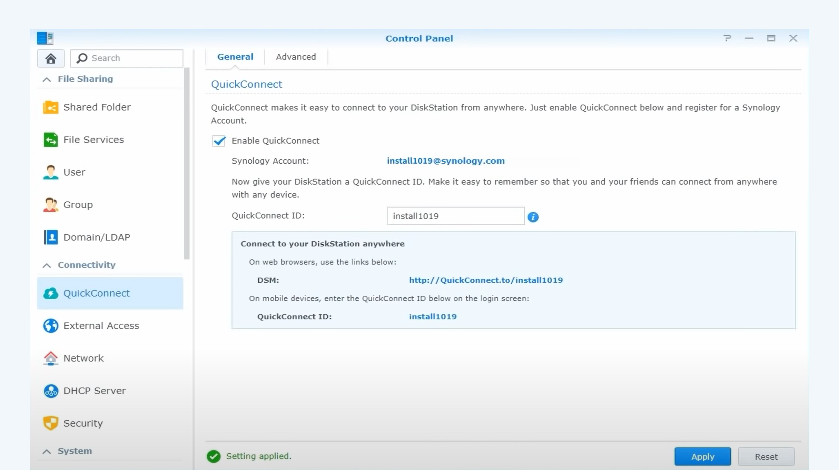The width and height of the screenshot is (840, 473).
Task: Open Shared Folder settings icon
Action: pos(51,107)
